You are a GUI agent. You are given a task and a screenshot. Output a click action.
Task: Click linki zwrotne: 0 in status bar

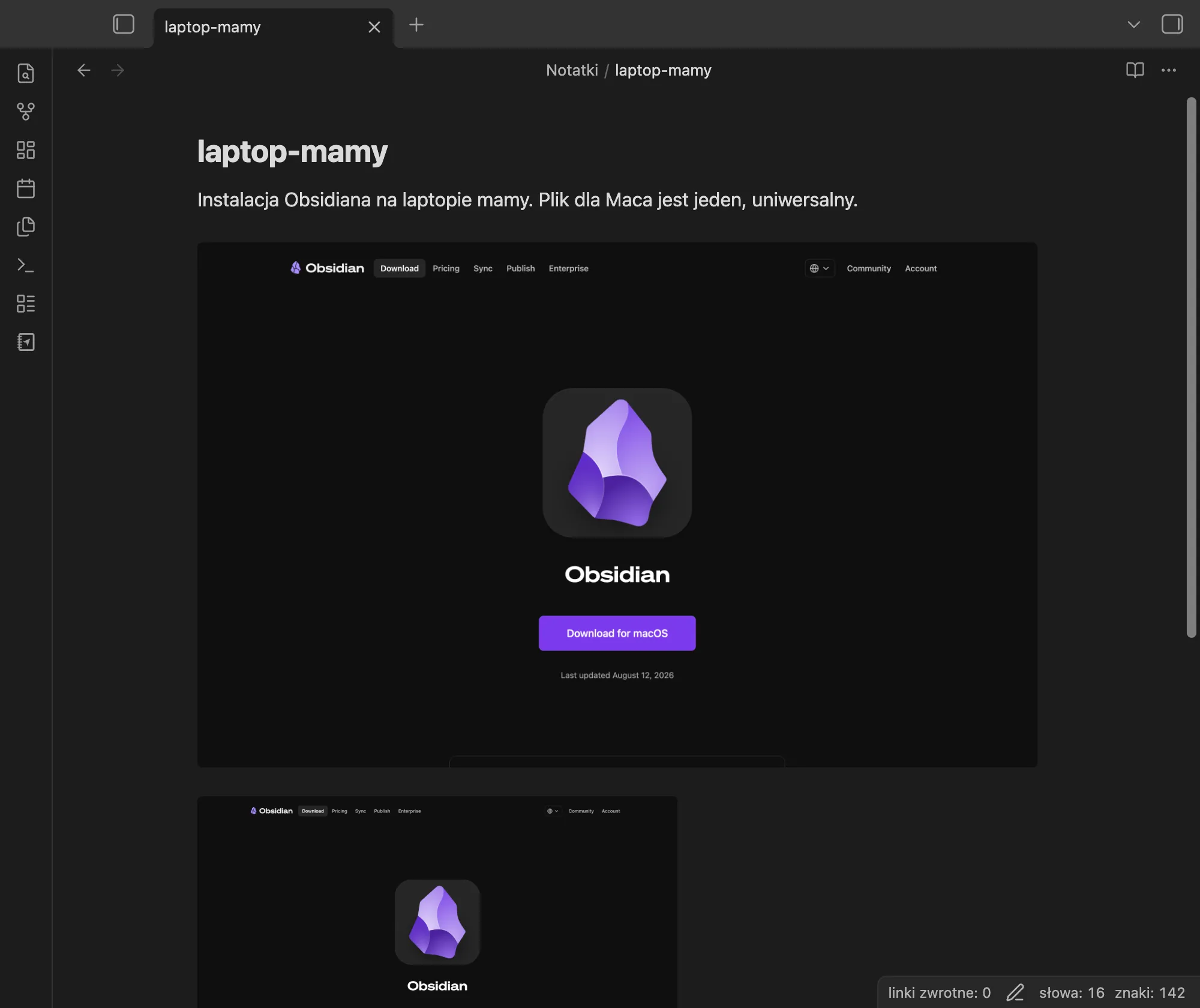939,992
